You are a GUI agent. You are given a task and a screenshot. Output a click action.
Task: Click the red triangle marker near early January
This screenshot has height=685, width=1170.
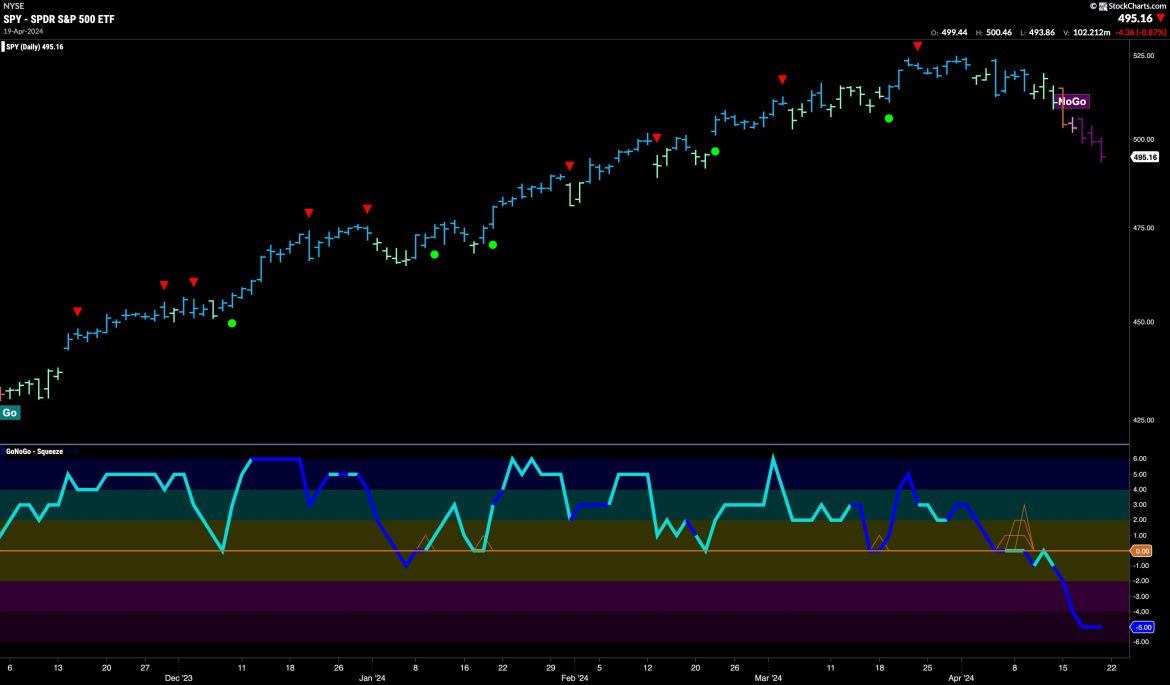click(x=367, y=209)
